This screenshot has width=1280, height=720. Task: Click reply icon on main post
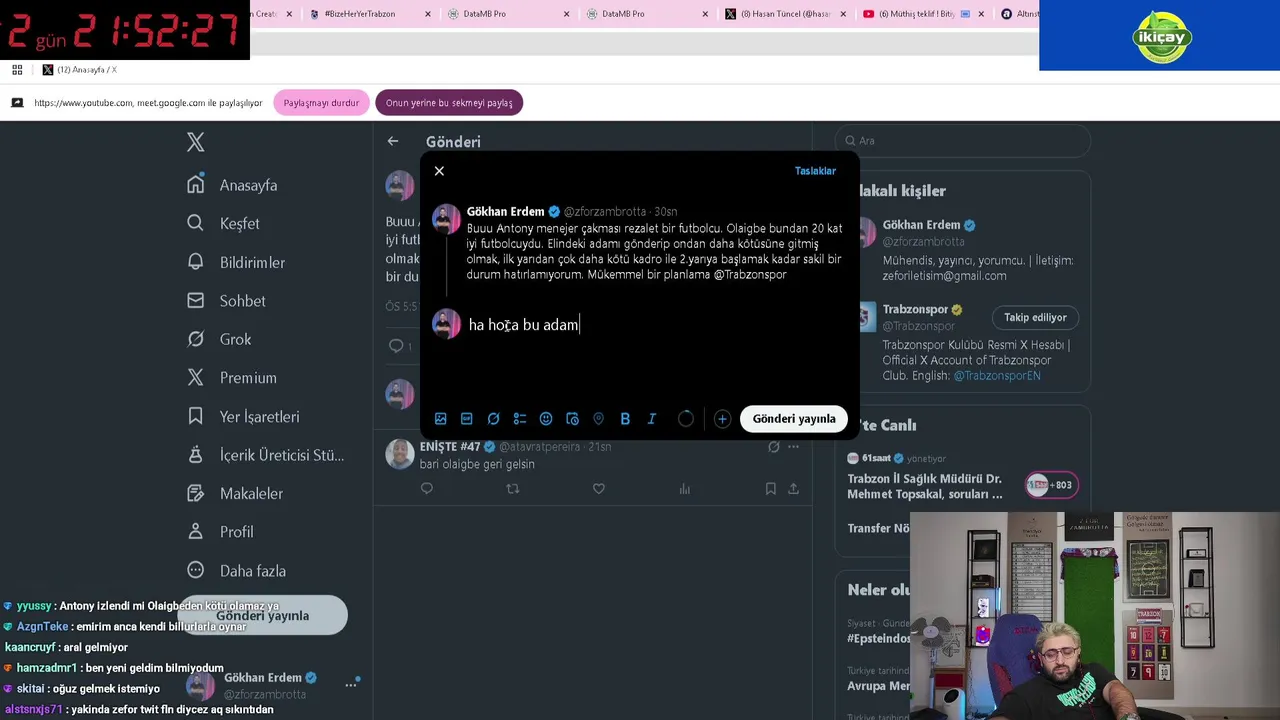click(x=396, y=346)
